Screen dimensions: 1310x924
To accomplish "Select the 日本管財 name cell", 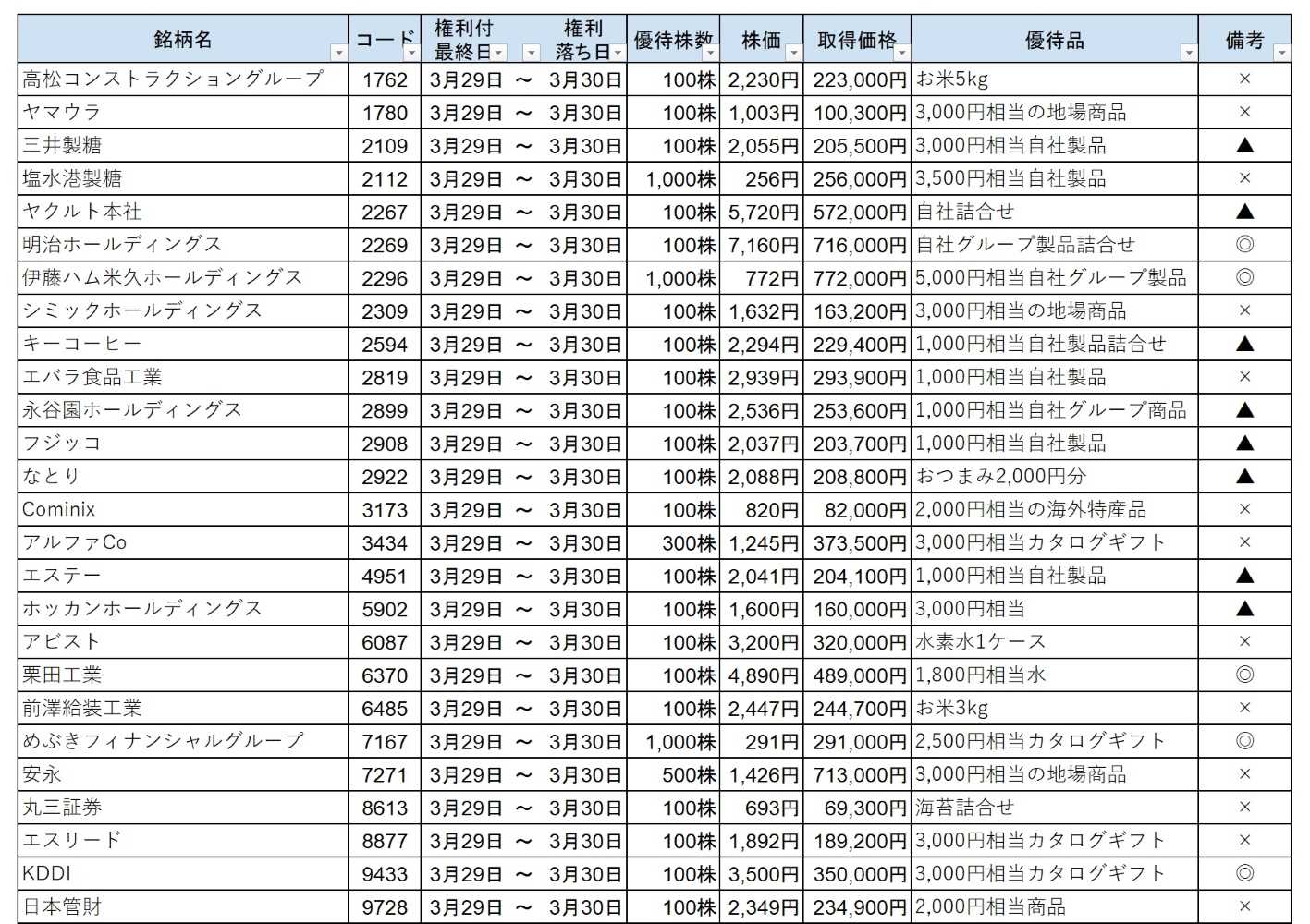I will click(183, 906).
